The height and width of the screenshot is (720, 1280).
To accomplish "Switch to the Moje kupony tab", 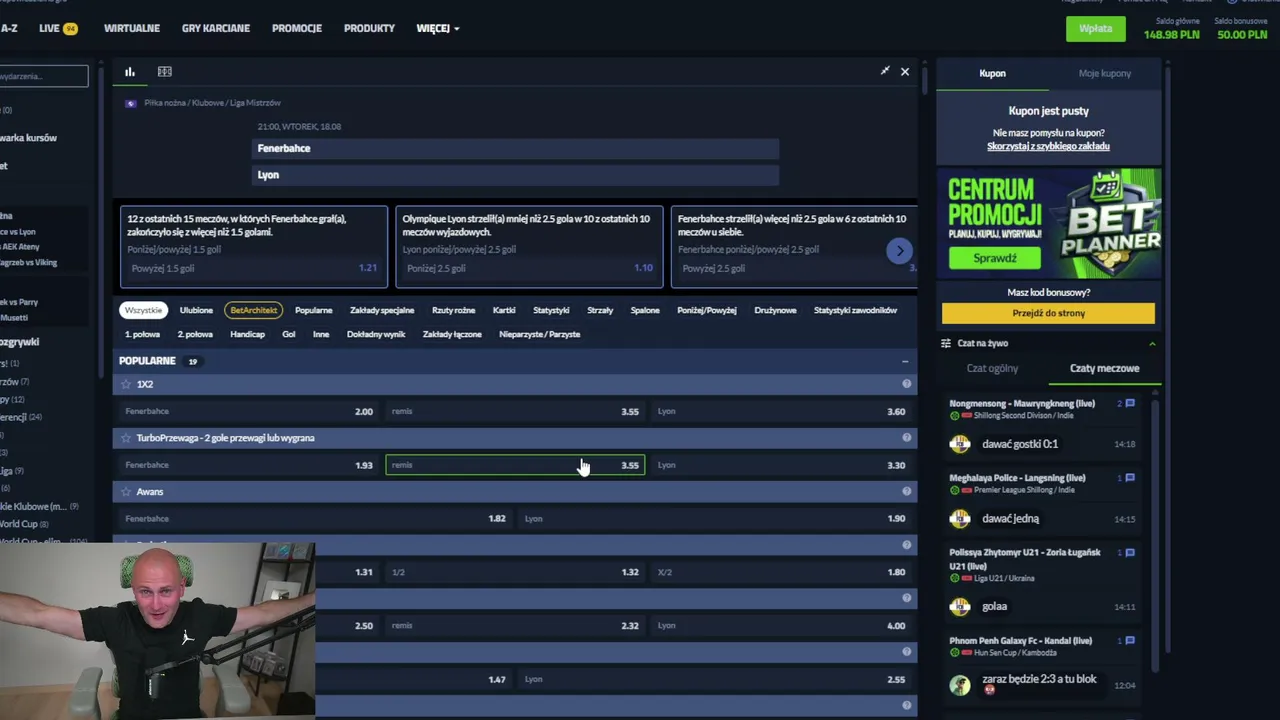I will pyautogui.click(x=1105, y=73).
